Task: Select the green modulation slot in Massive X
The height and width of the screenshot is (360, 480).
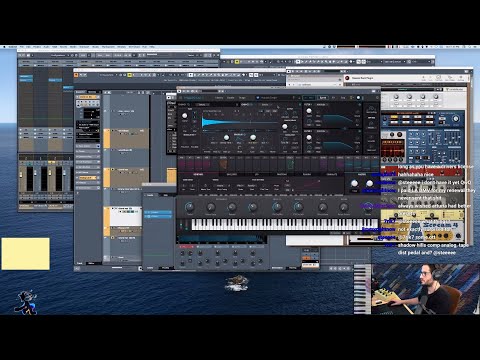Action: tap(290, 164)
